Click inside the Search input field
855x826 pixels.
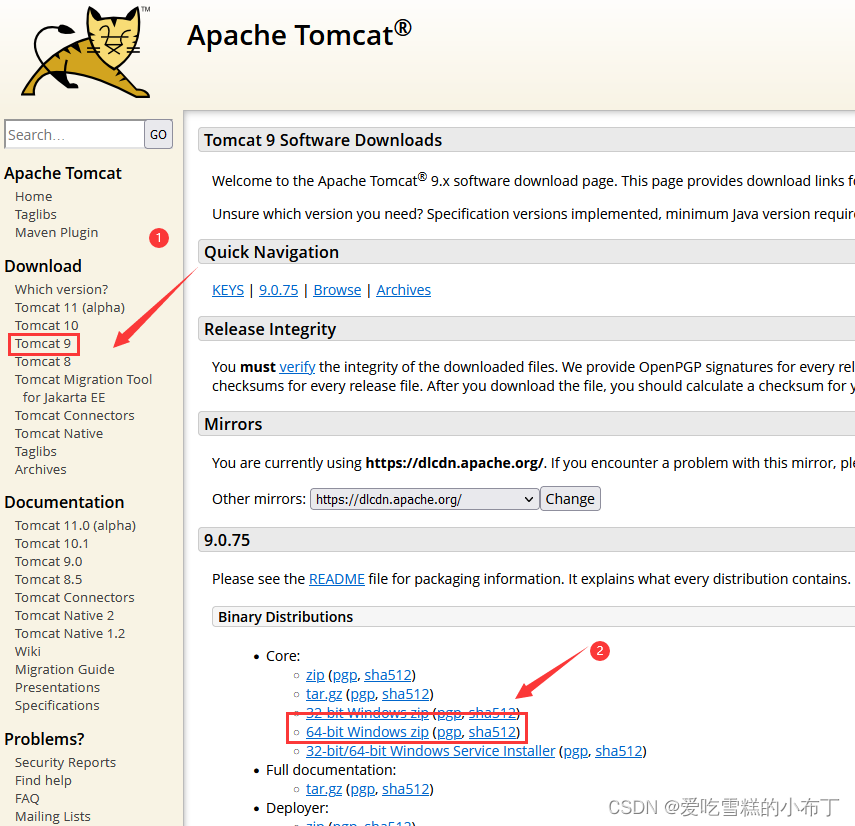point(74,134)
